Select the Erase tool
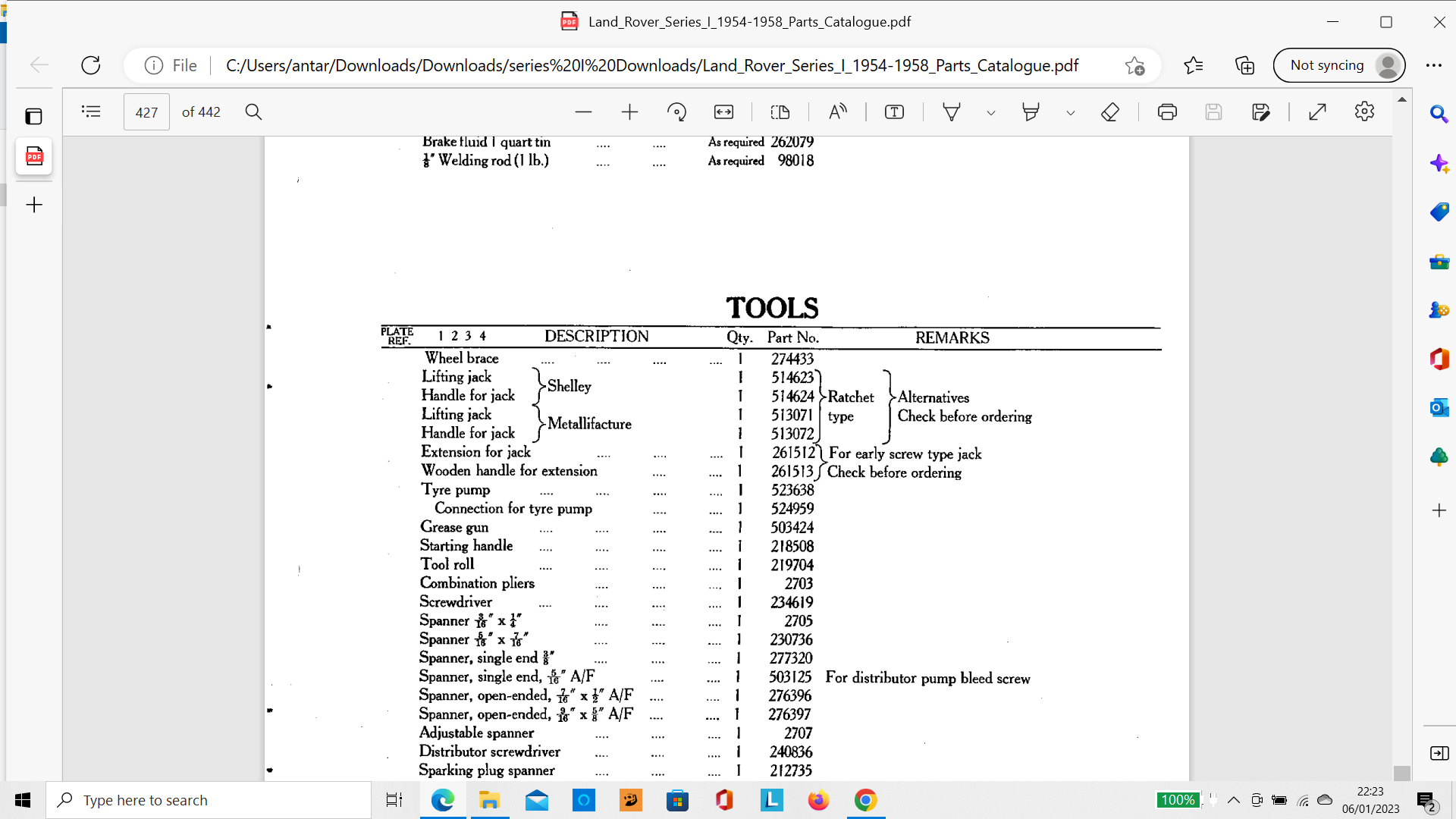 (x=1109, y=112)
